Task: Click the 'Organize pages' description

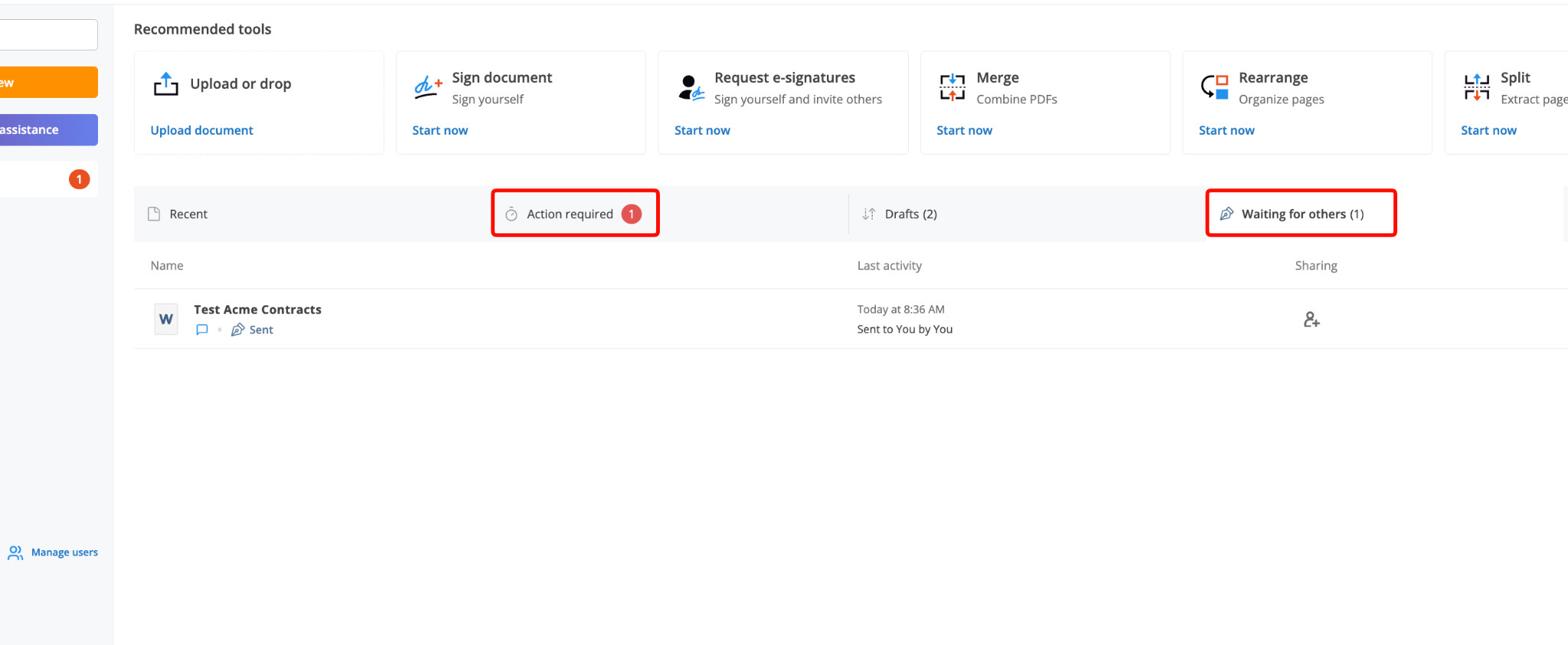Action: [1281, 99]
